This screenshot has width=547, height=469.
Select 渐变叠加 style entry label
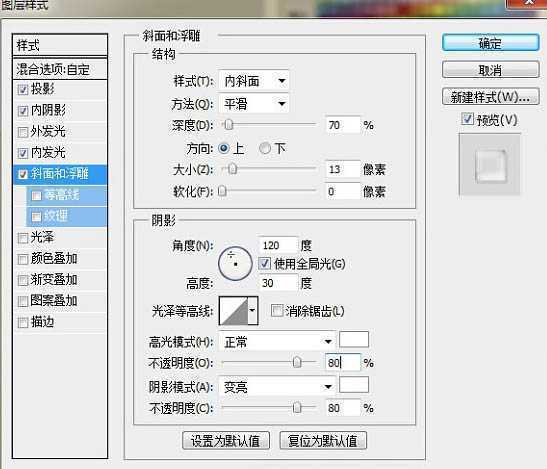coord(54,280)
